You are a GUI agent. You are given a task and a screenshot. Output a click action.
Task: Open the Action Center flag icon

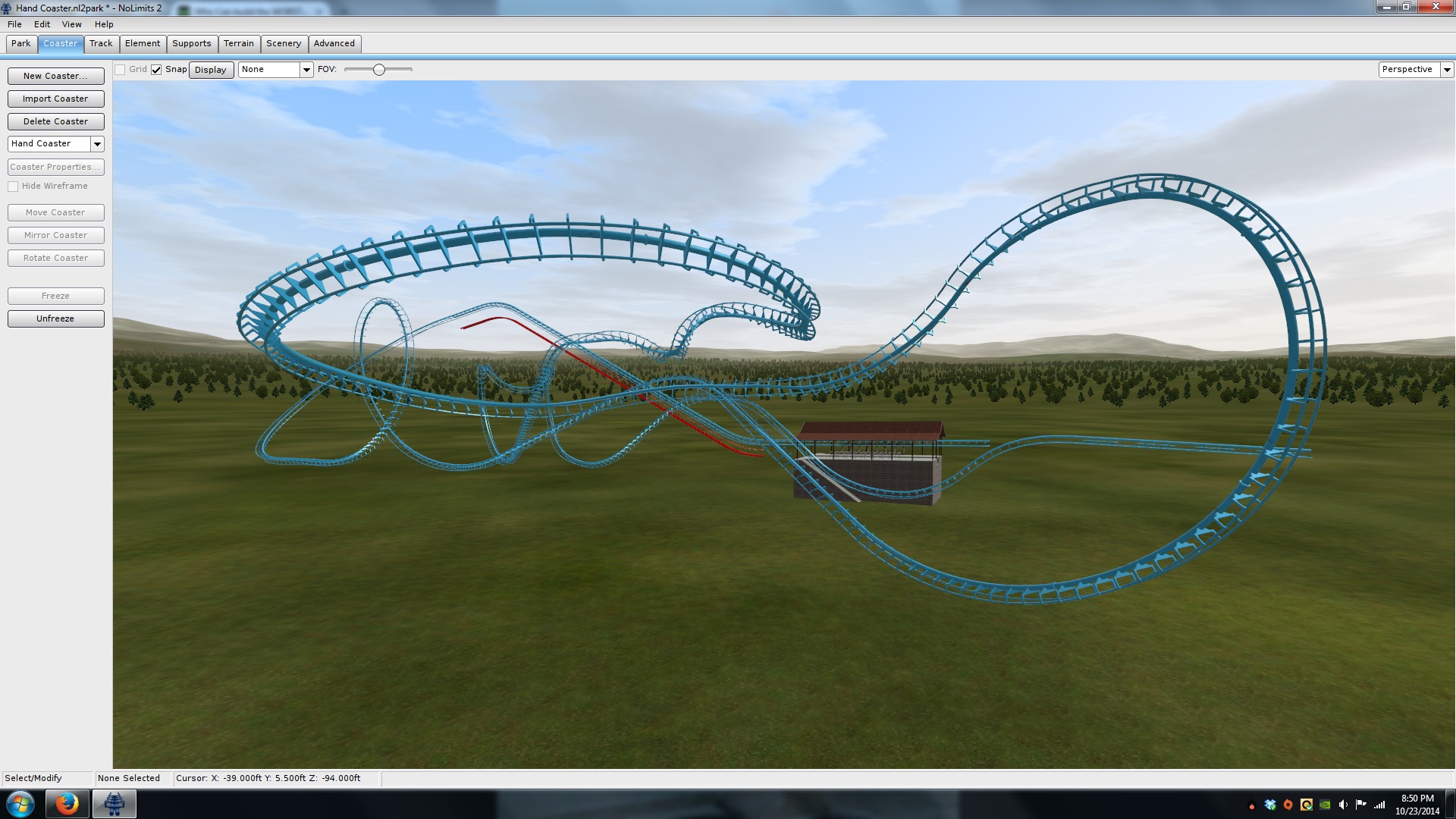1361,805
